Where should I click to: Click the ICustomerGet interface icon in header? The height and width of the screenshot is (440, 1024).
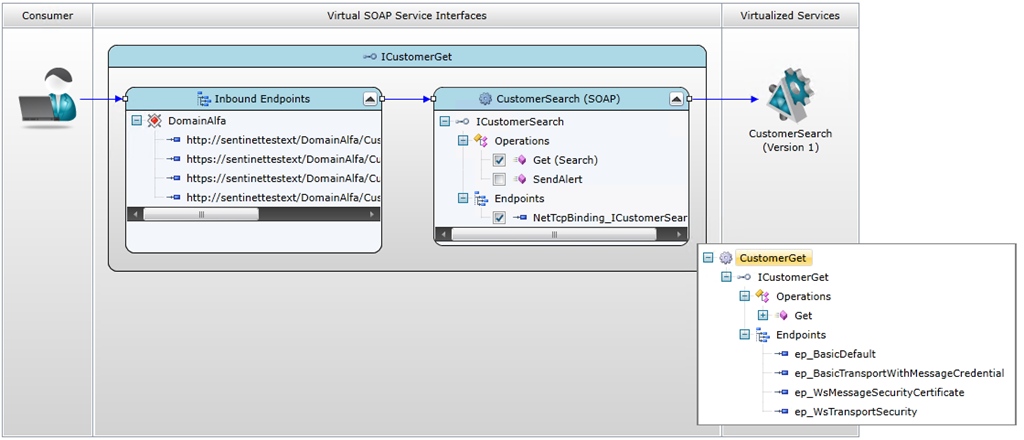[370, 57]
